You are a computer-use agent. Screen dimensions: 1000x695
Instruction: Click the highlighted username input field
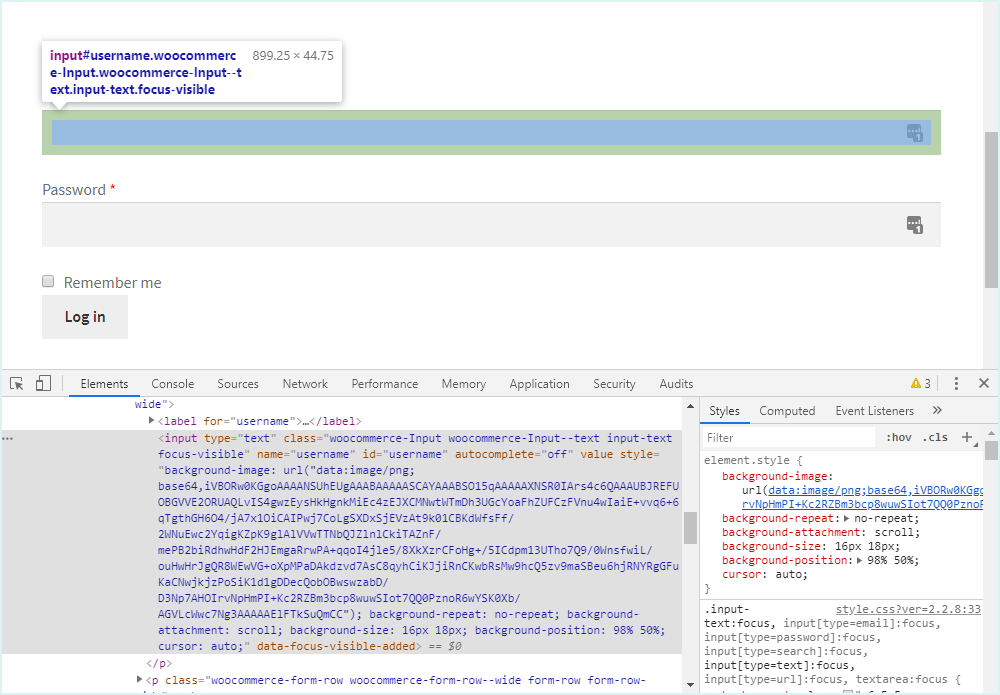(491, 133)
